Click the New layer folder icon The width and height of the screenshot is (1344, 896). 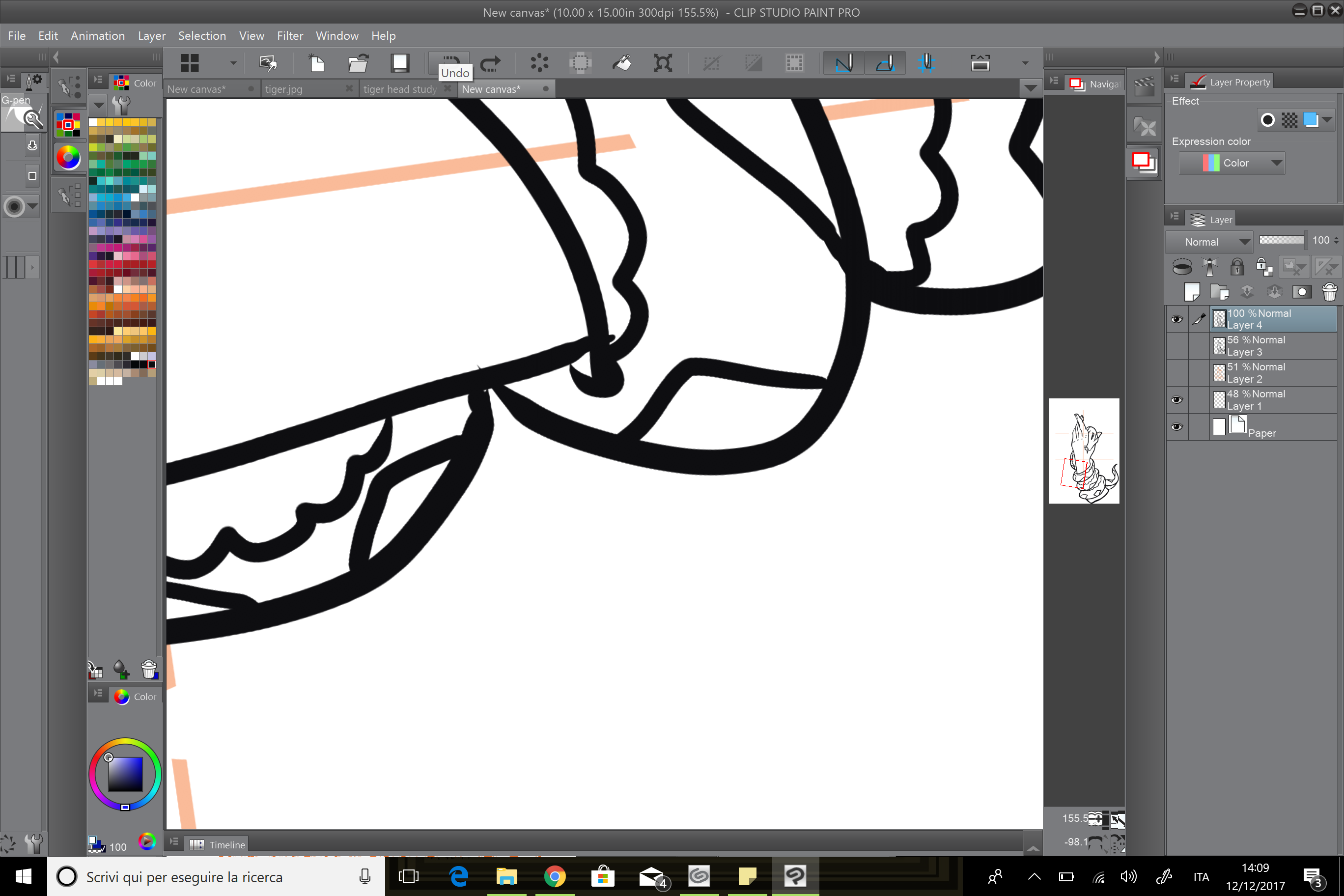(x=1220, y=291)
